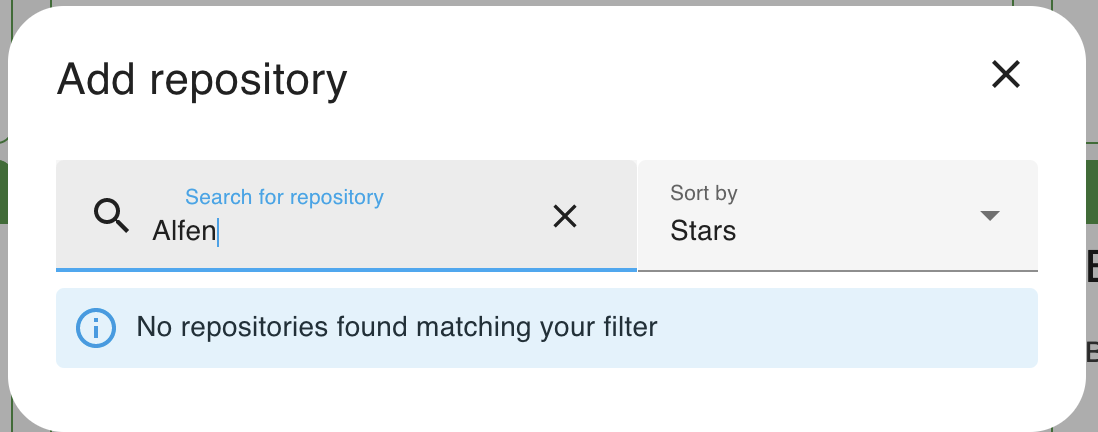Click the blue info circle icon

[x=96, y=328]
